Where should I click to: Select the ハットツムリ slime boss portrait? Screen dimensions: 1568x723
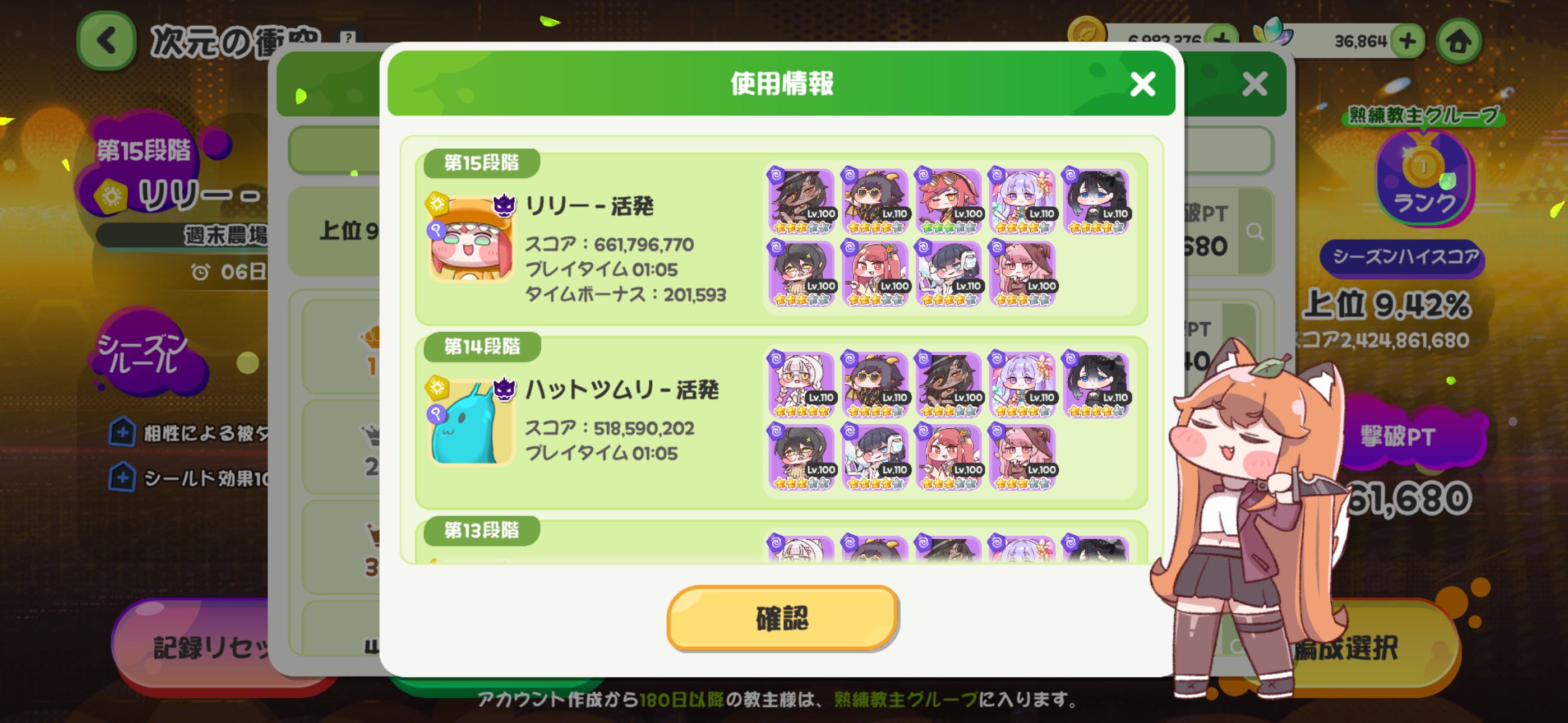[471, 423]
